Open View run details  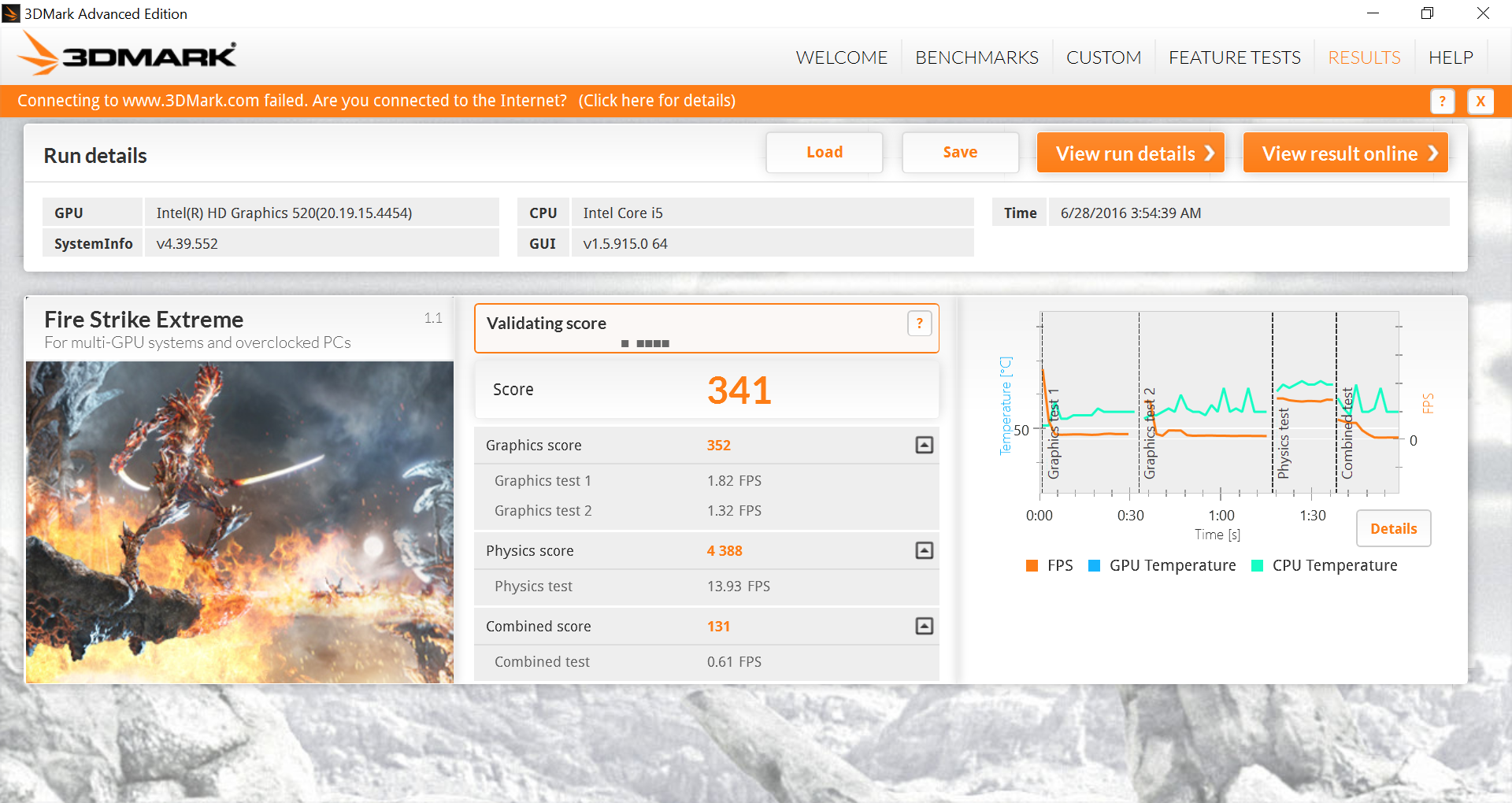pyautogui.click(x=1130, y=152)
